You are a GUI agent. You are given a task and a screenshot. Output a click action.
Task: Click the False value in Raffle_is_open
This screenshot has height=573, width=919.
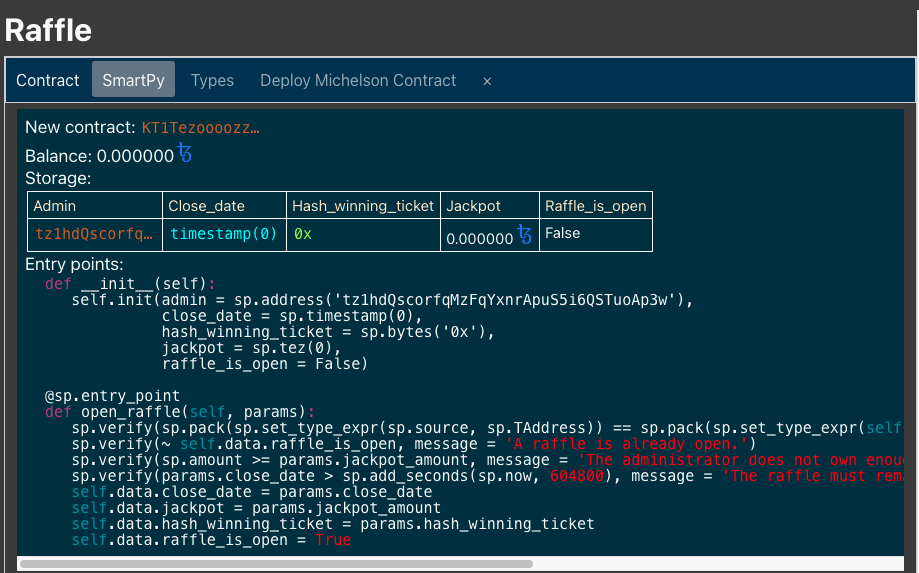click(562, 233)
